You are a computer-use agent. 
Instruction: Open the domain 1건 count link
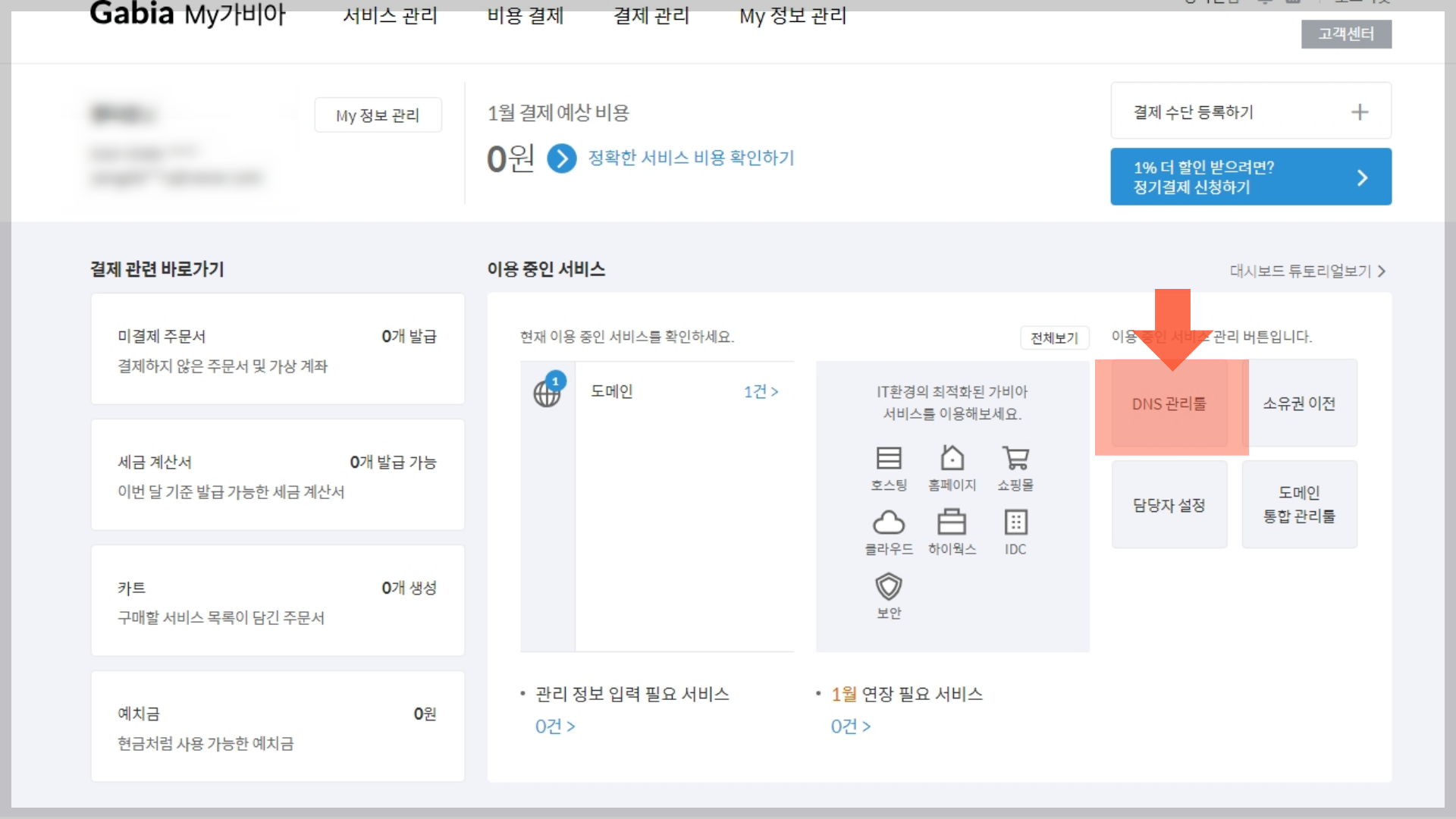click(x=761, y=392)
